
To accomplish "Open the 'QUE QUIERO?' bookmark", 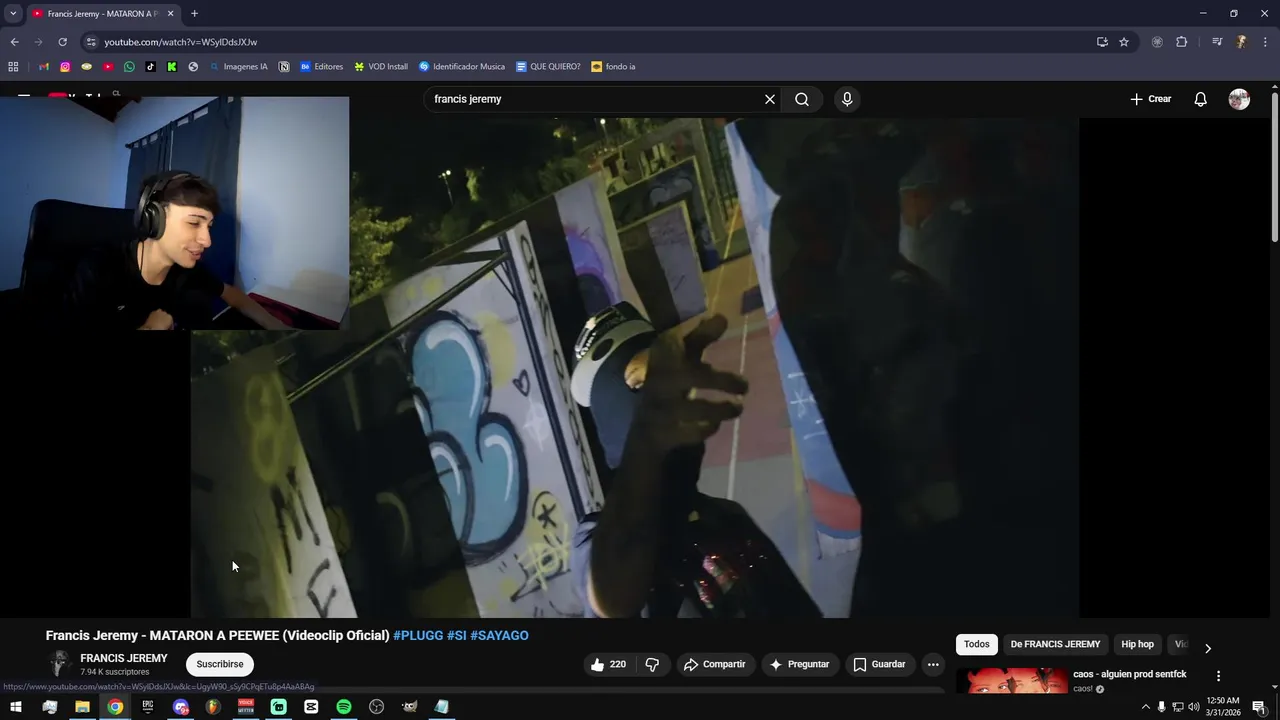I will click(548, 66).
